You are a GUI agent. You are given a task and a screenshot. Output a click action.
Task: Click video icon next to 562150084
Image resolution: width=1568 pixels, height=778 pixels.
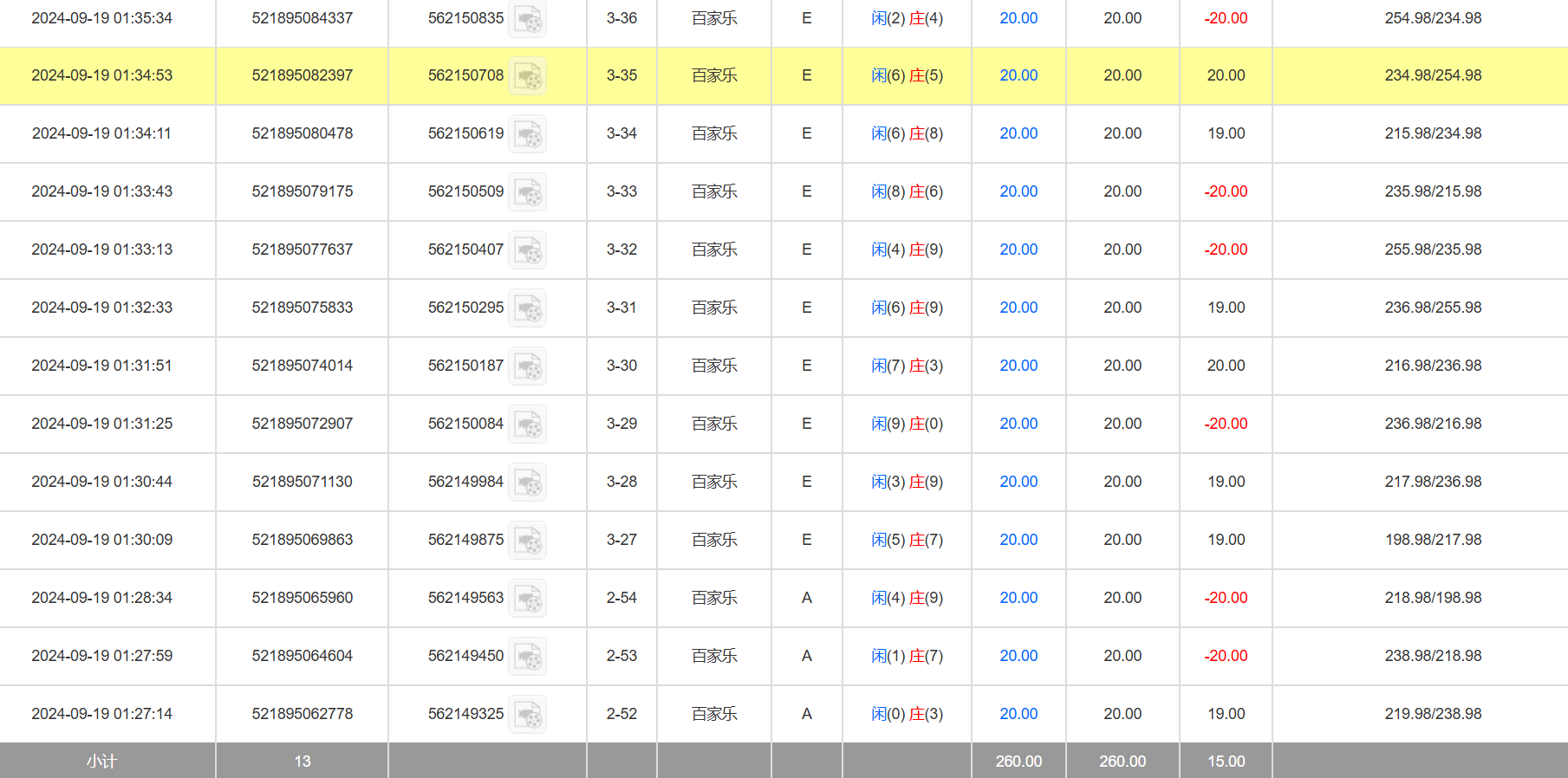tap(527, 425)
